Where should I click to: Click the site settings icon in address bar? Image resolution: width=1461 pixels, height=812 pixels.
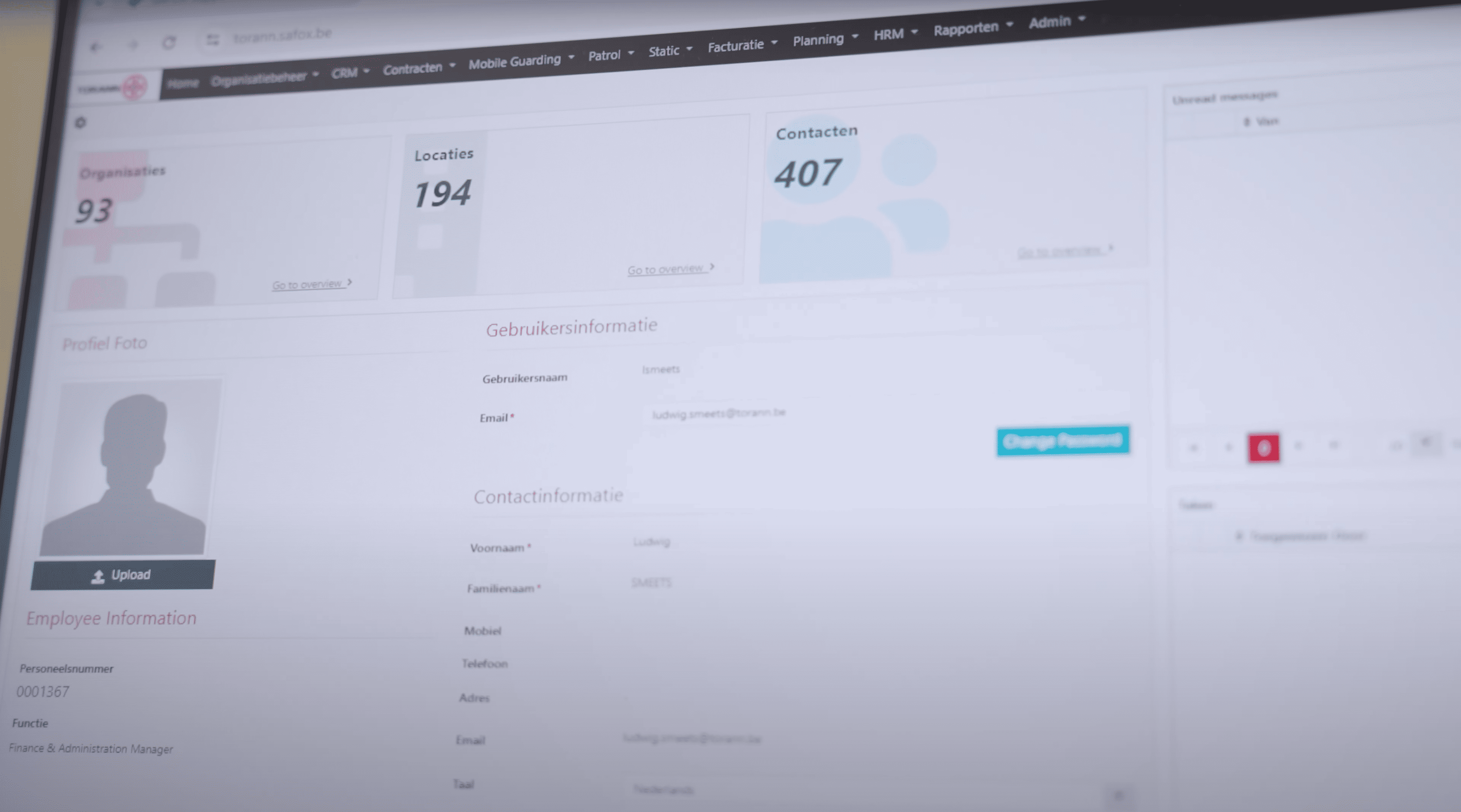[x=213, y=40]
